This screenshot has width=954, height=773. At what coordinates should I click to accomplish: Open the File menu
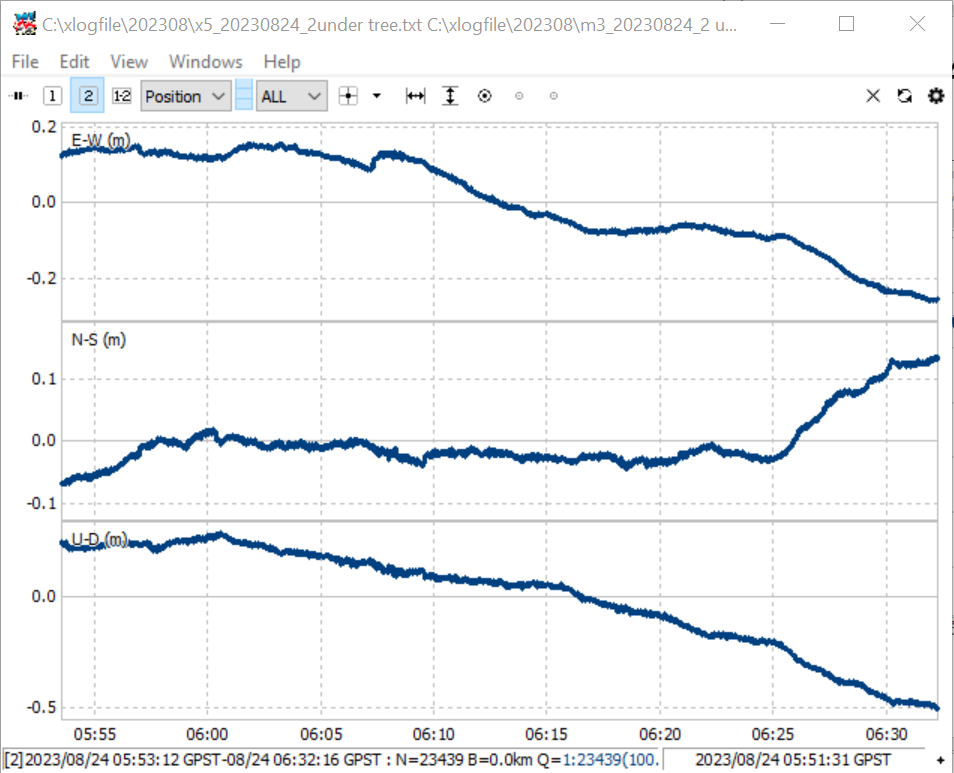point(25,61)
